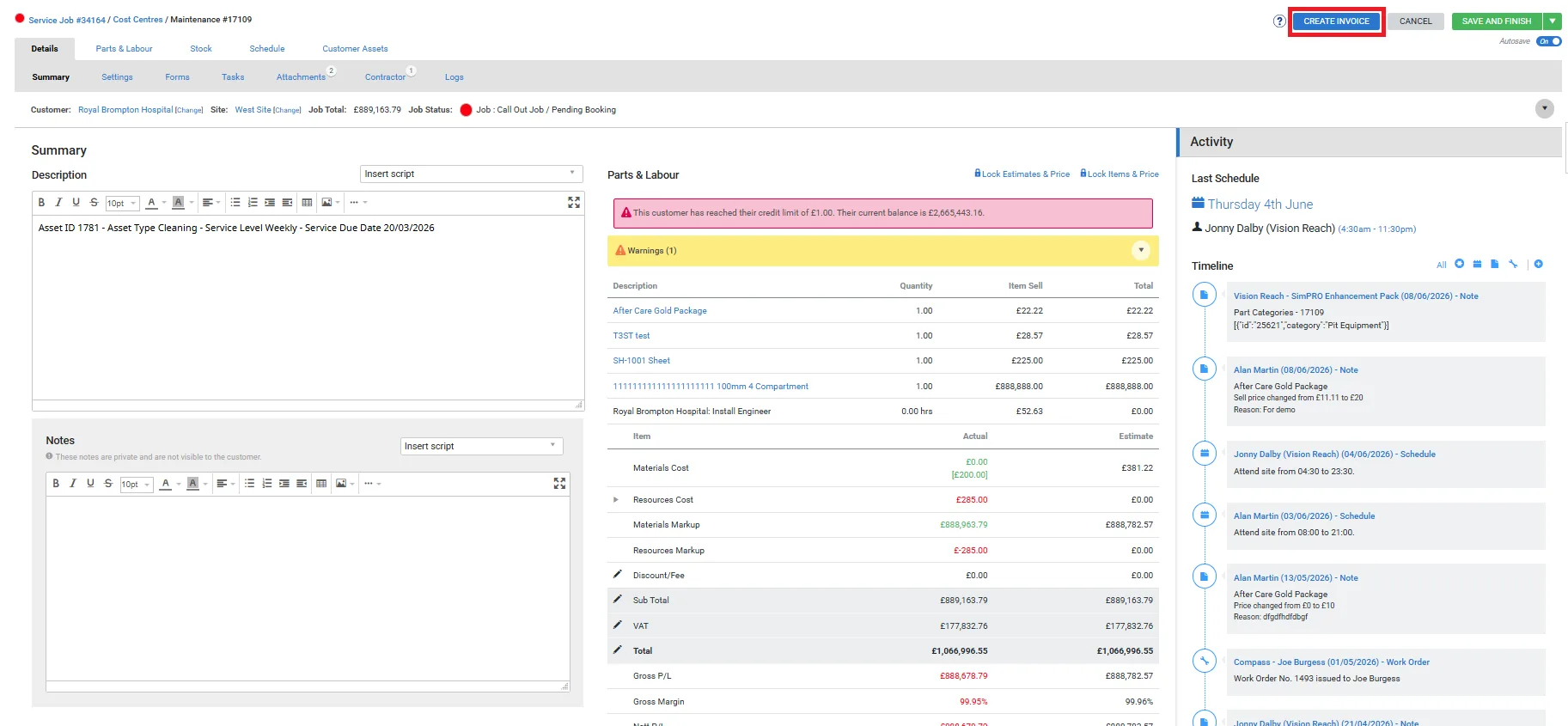This screenshot has height=726, width=1568.
Task: Switch to Stock tab
Action: [201, 49]
